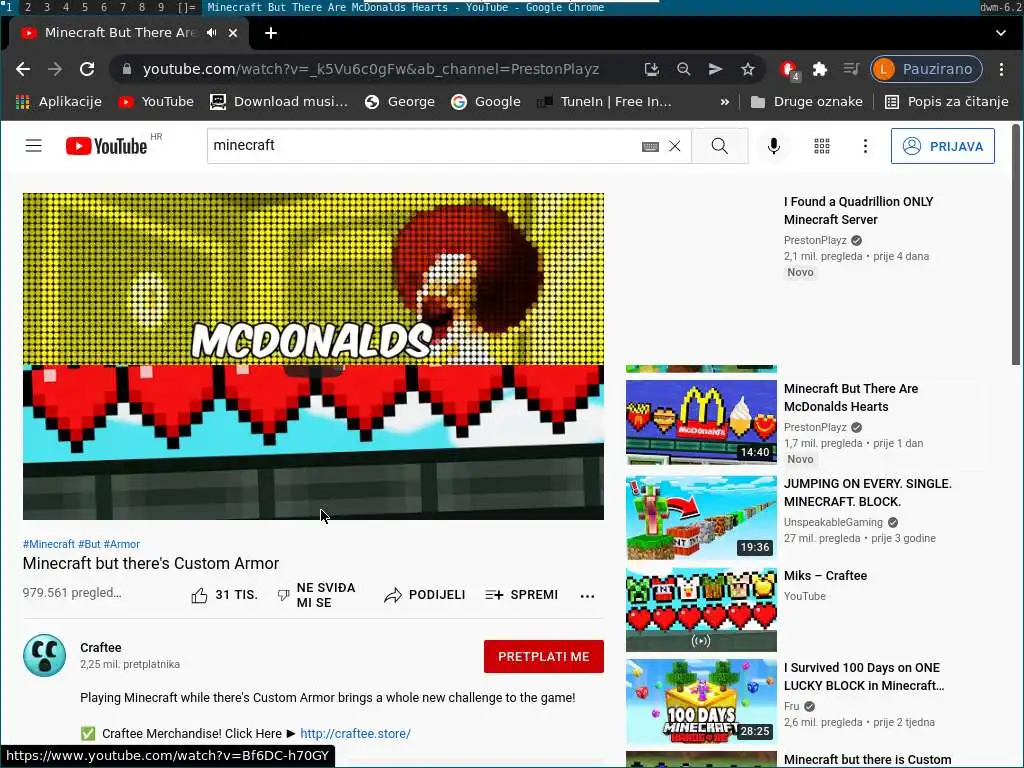Click the PRETPLATI ME subscribe button

click(543, 656)
